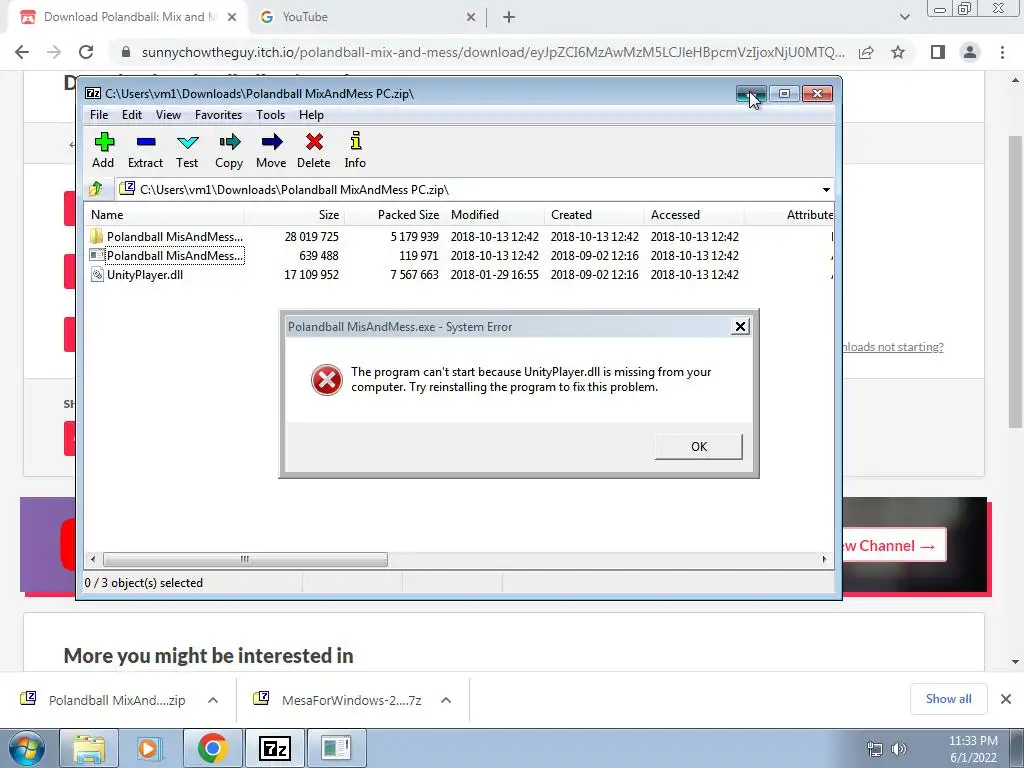Click the 28 019 725 size value
Viewport: 1024px width, 768px height.
[312, 236]
